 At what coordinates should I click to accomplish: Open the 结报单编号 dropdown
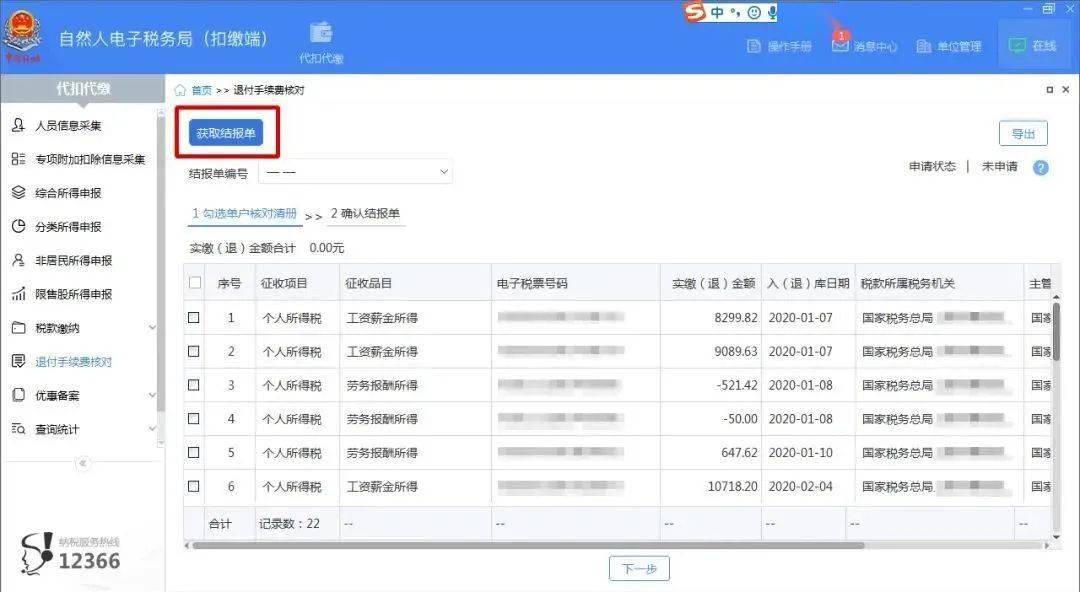tap(355, 172)
